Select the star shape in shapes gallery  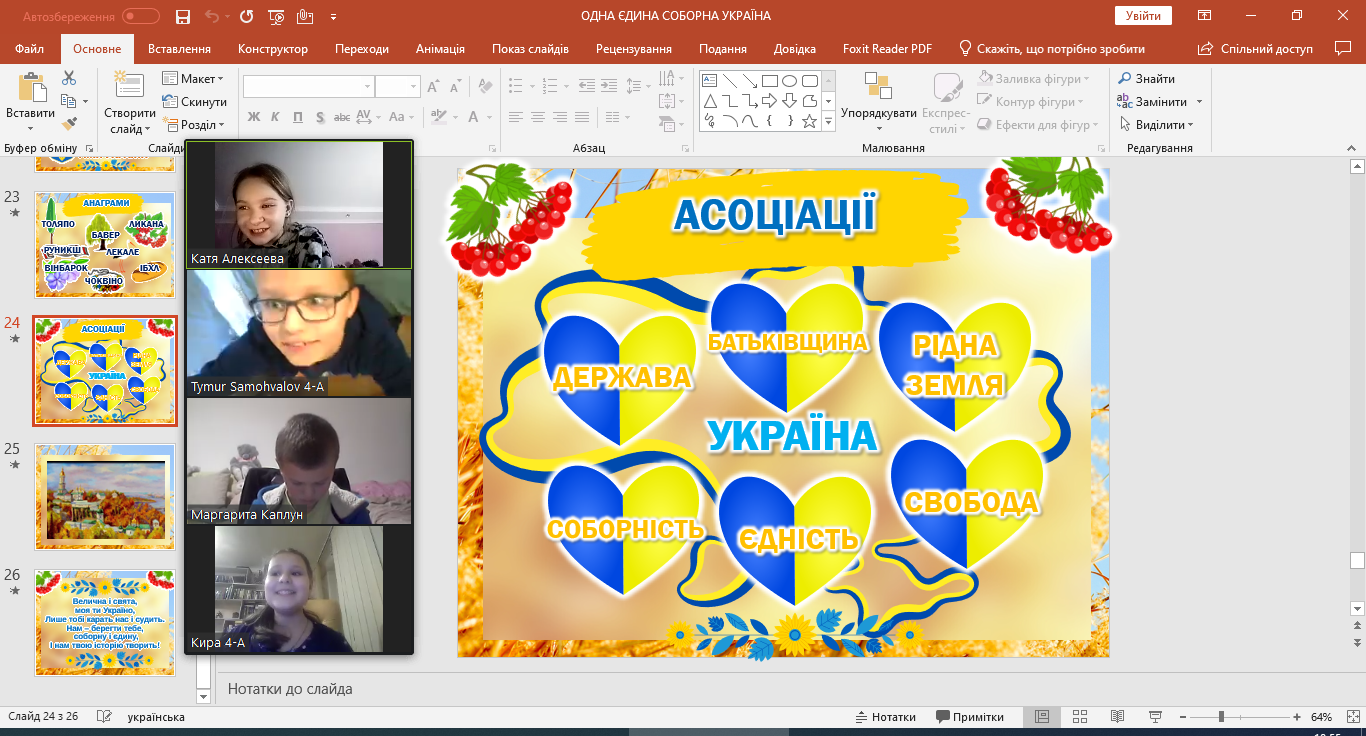tap(809, 121)
